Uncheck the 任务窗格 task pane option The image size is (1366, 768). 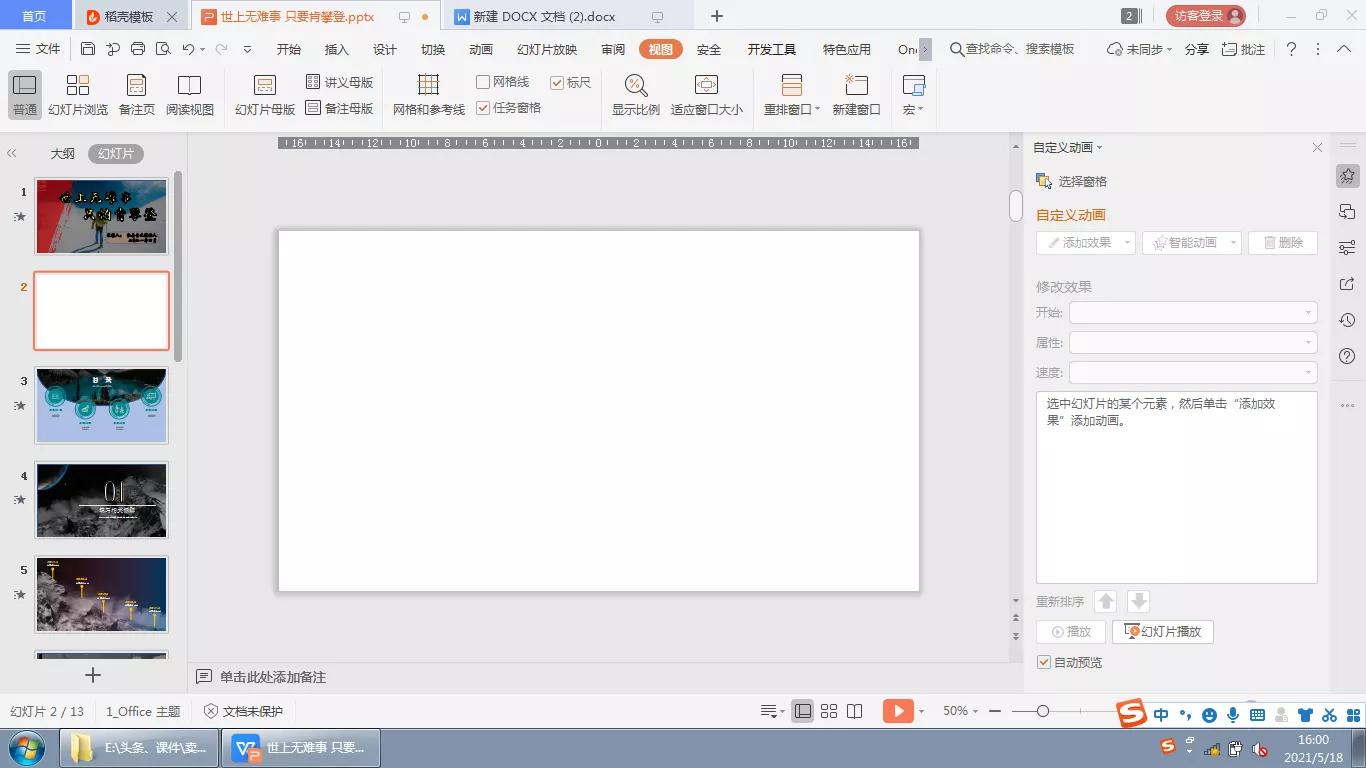point(483,107)
